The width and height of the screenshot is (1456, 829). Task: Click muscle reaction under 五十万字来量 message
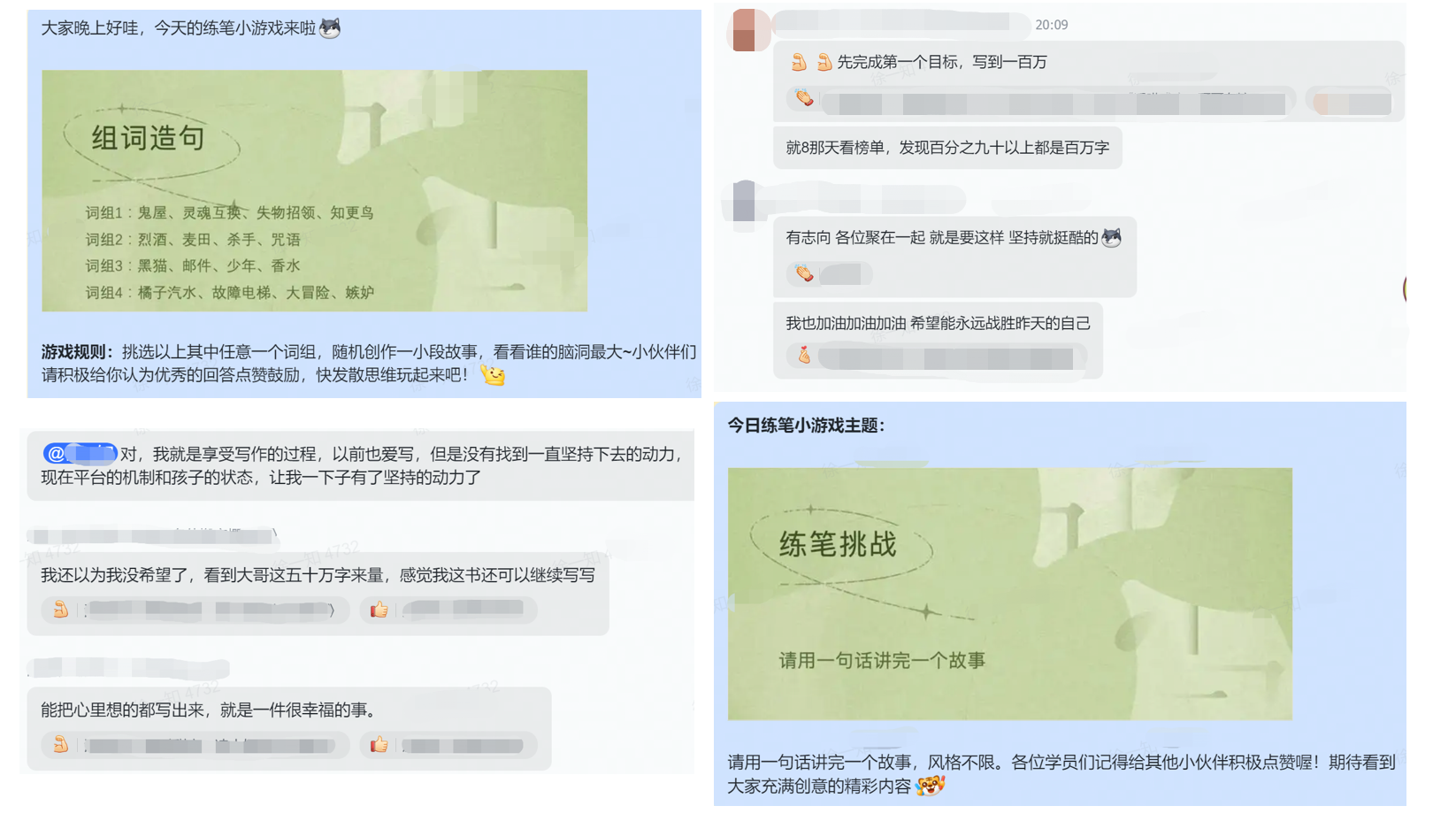60,610
